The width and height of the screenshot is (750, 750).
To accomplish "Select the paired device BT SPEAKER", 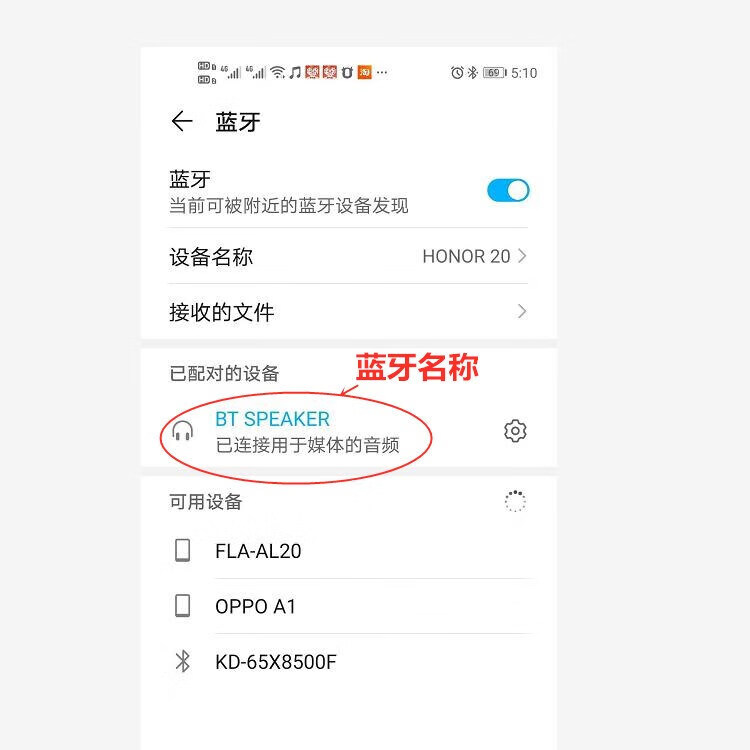I will point(348,431).
